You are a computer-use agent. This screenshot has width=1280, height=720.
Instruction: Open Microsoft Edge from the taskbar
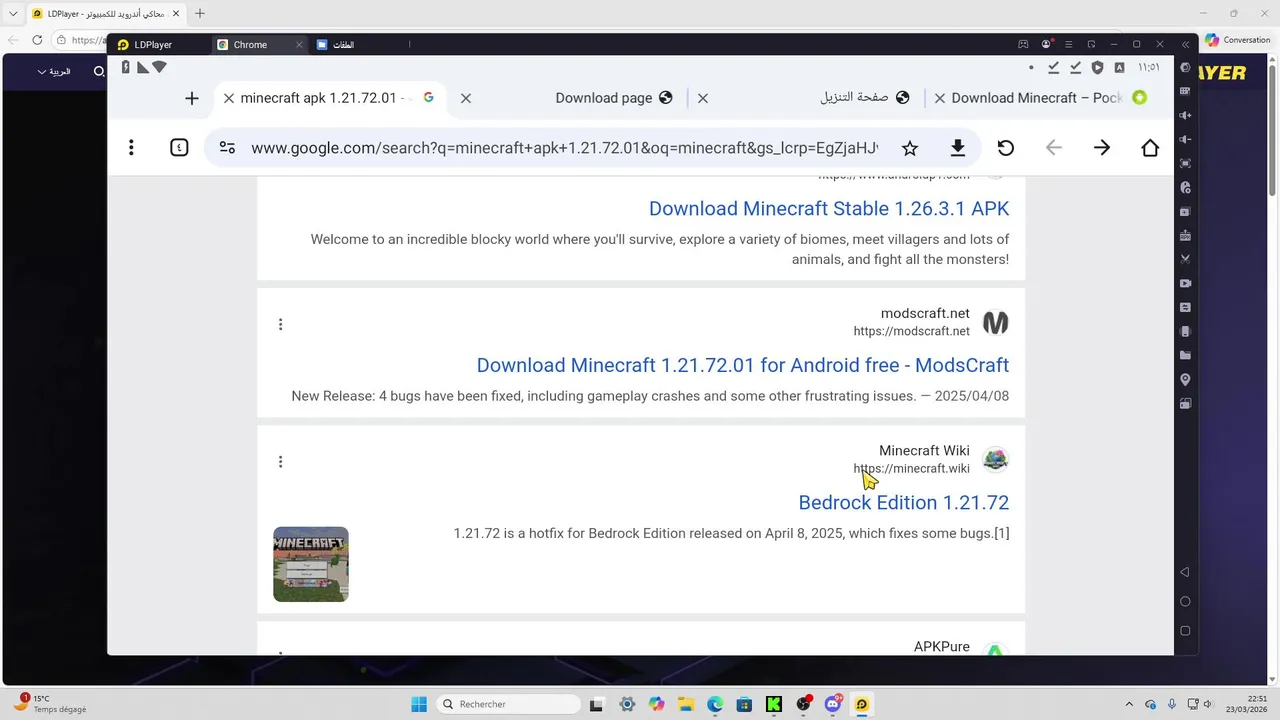tap(715, 704)
